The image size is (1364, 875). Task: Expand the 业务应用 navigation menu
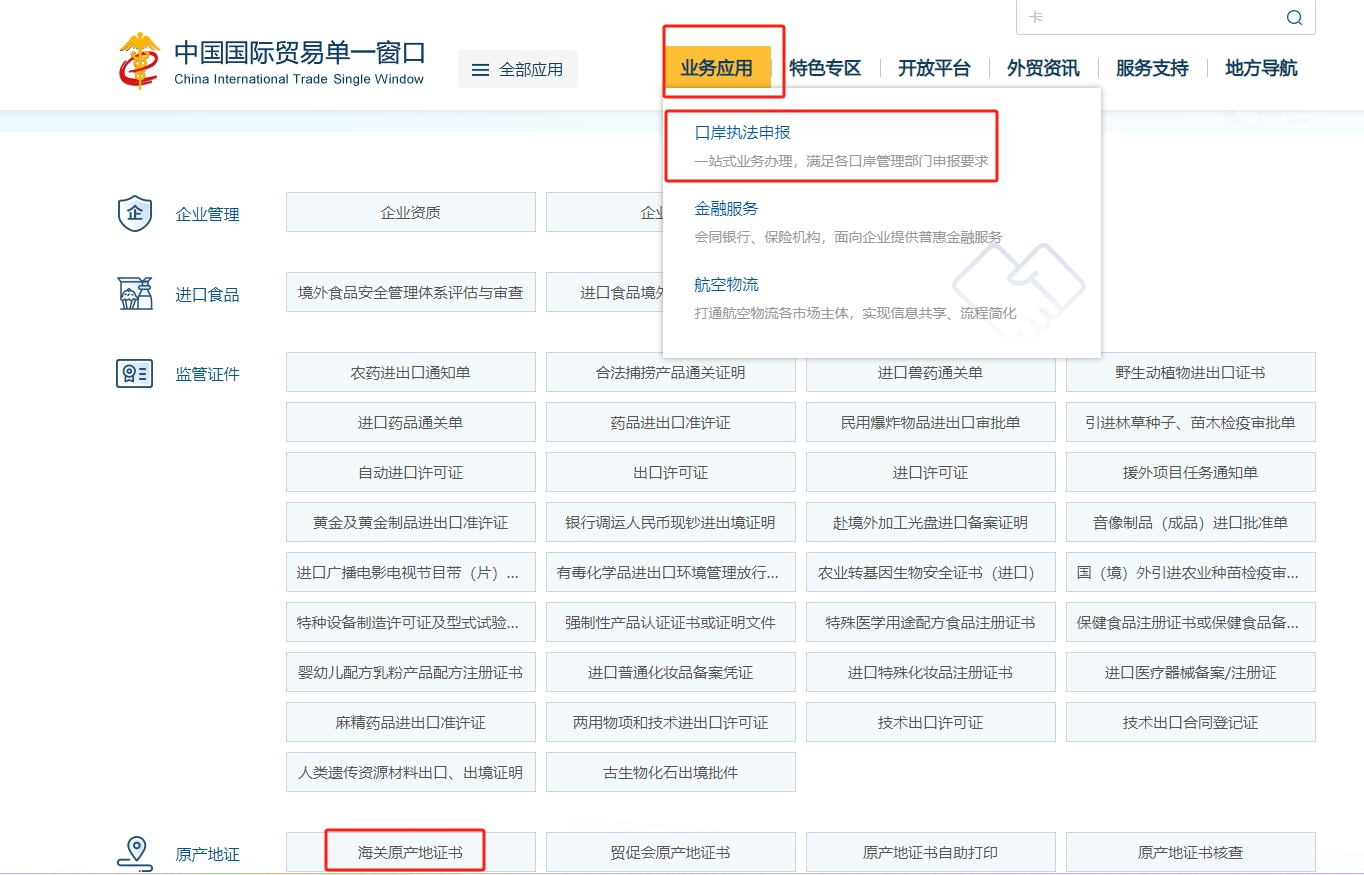coord(716,68)
